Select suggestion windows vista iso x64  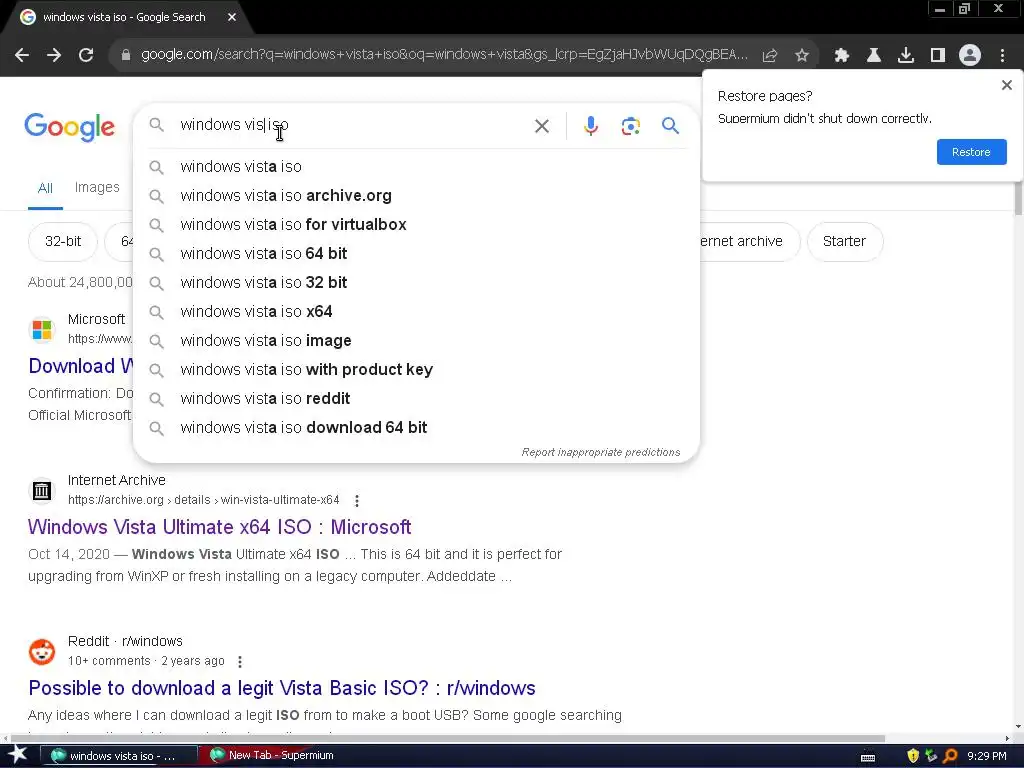[416, 312]
